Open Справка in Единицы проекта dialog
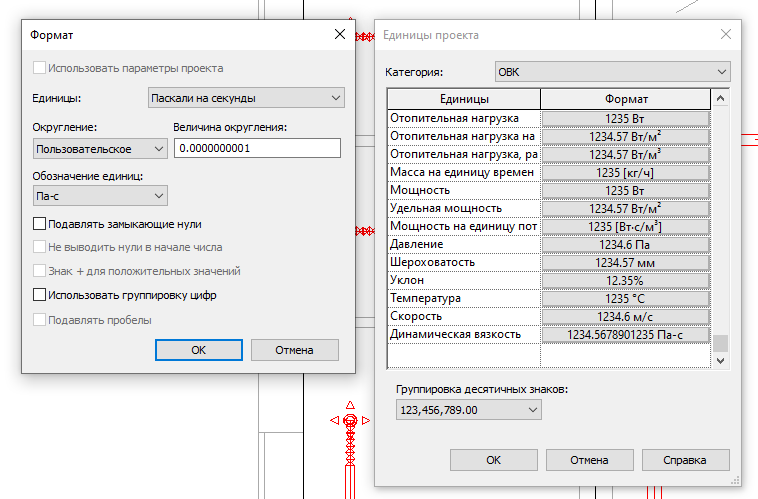This screenshot has height=499, width=758. [685, 460]
